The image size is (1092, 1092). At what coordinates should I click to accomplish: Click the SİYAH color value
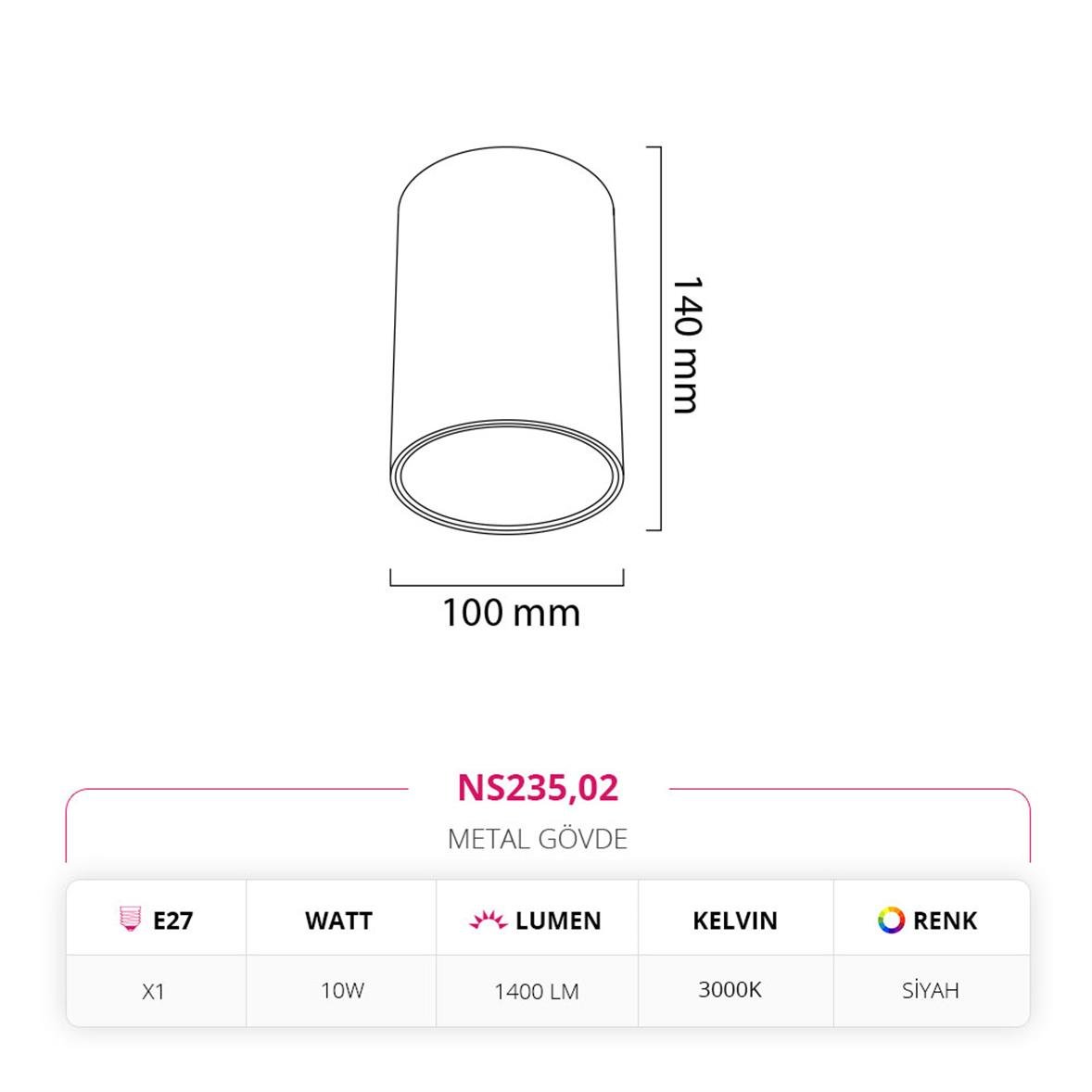pyautogui.click(x=930, y=990)
